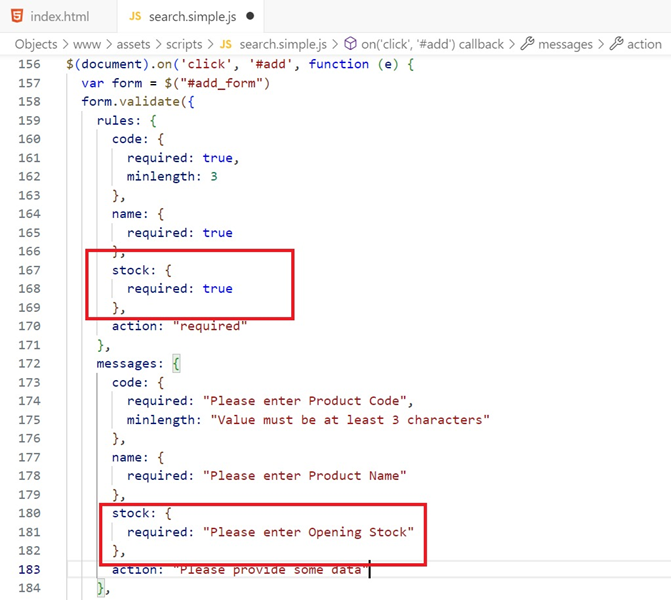671x600 pixels.
Task: Open the messages breadcrumb symbol list
Action: 565,44
